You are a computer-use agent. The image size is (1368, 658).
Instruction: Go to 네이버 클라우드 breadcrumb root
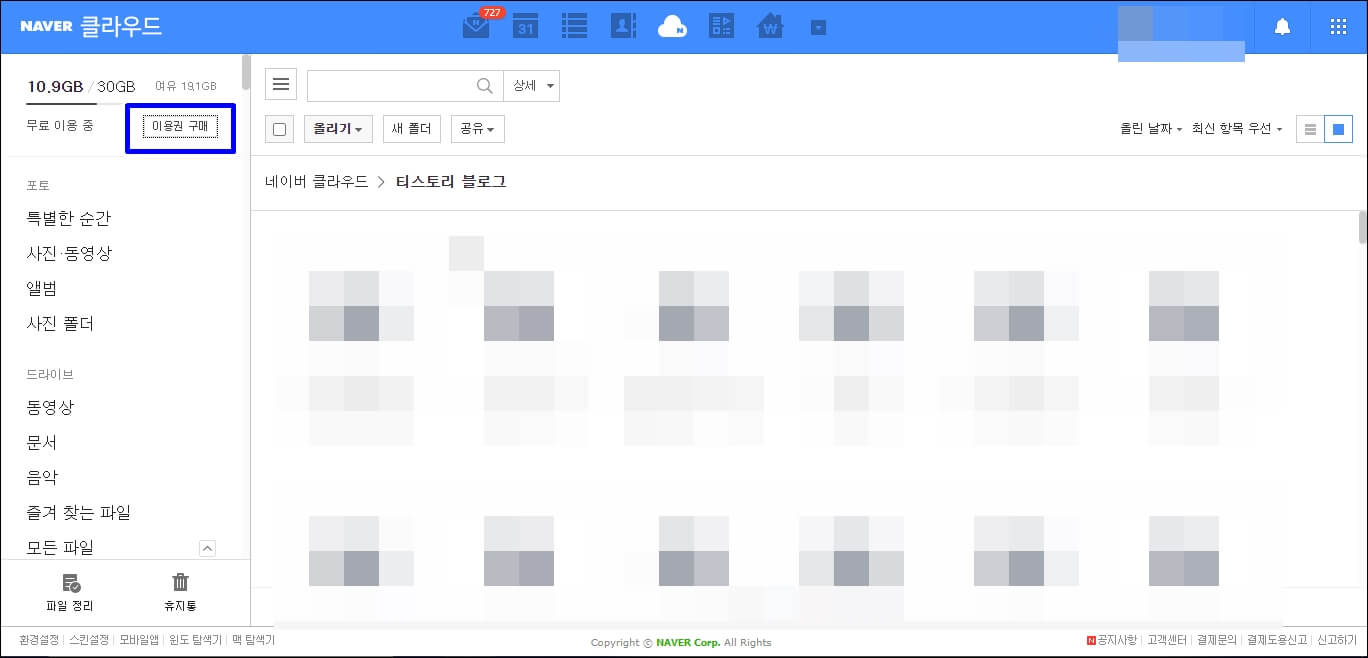317,182
